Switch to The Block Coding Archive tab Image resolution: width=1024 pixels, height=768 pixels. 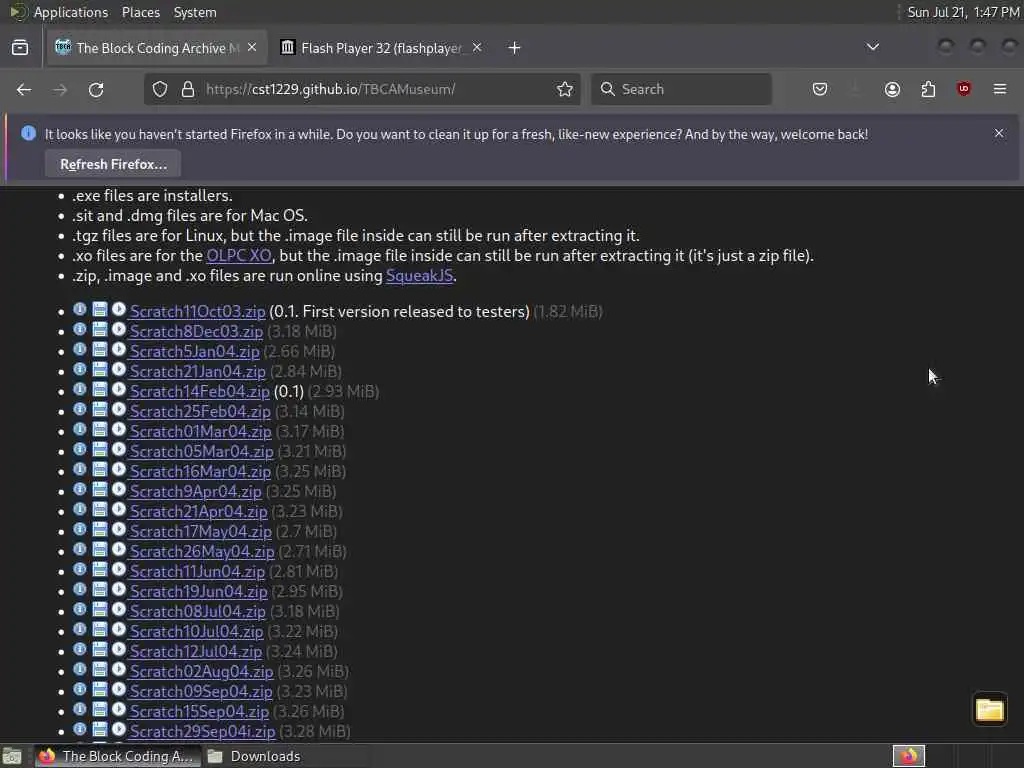(157, 48)
